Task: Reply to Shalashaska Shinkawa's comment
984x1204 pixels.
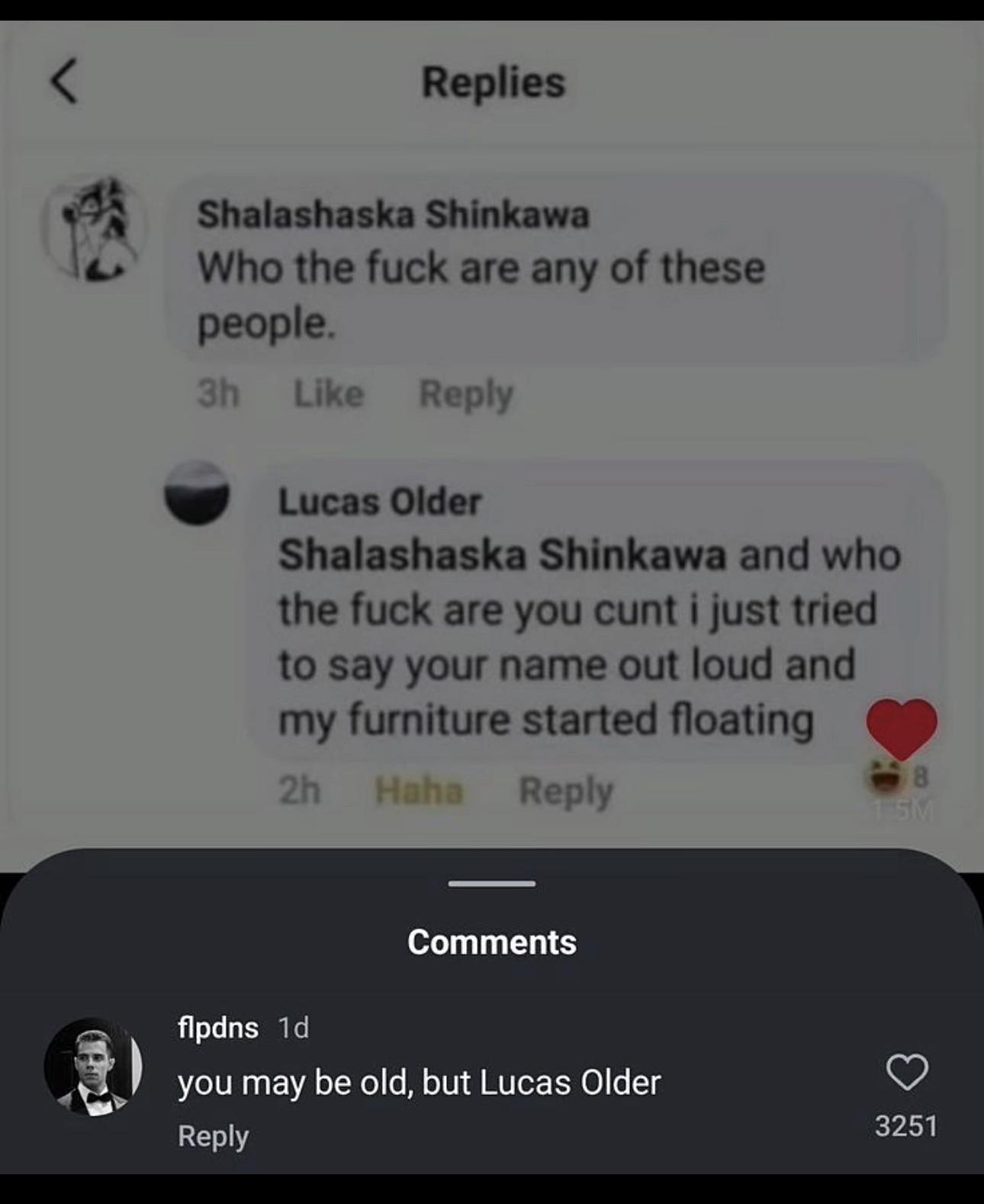Action: coord(466,394)
